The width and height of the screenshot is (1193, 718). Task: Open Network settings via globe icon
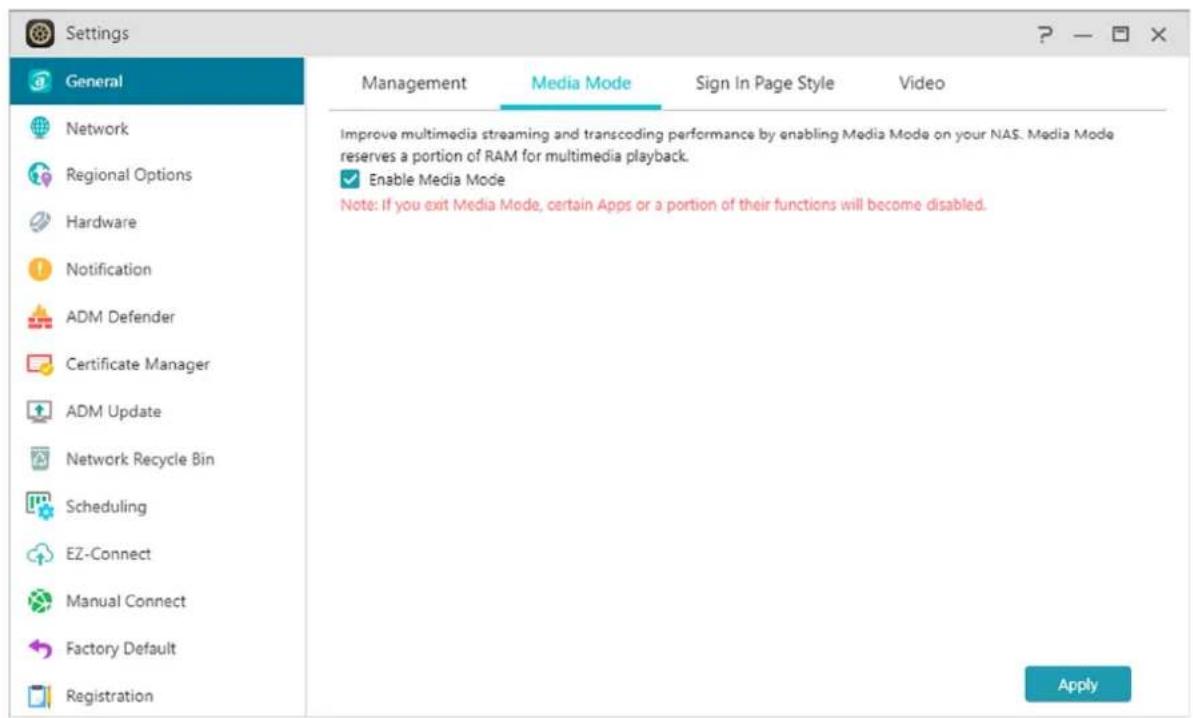click(39, 129)
